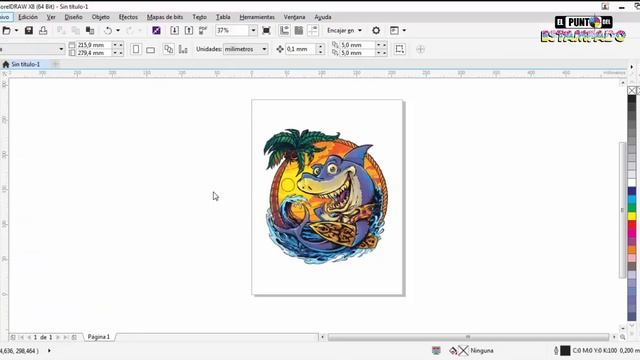The image size is (640, 360).
Task: Pick the orange swatch in the color palette
Action: [632, 249]
